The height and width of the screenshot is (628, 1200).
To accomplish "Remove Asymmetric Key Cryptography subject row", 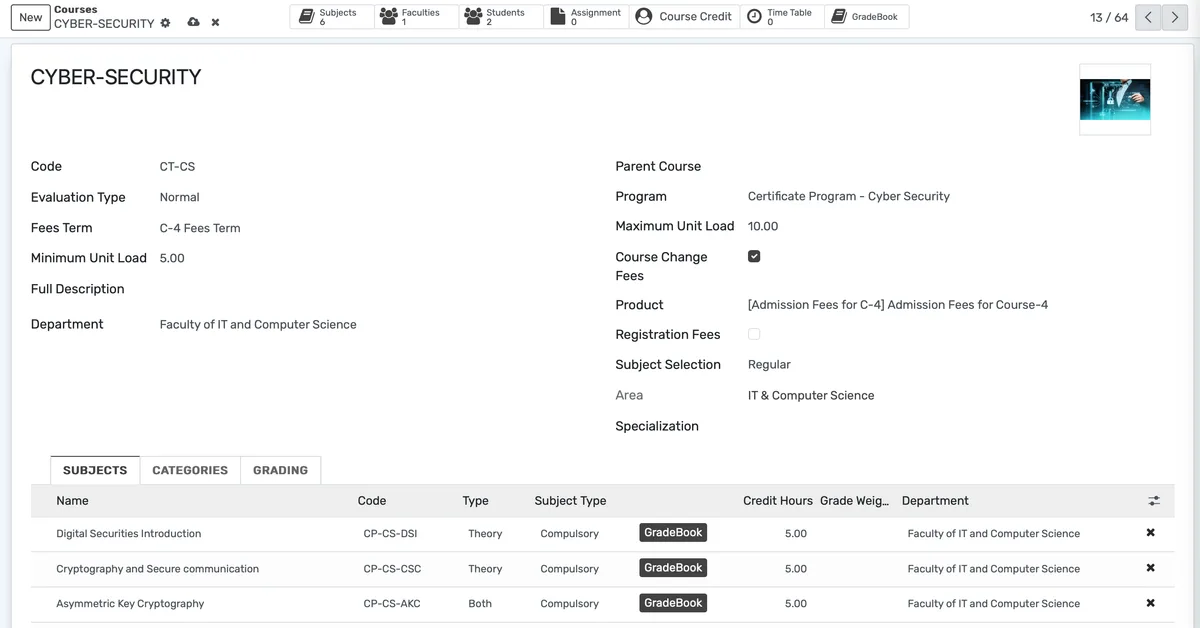I will (x=1150, y=603).
